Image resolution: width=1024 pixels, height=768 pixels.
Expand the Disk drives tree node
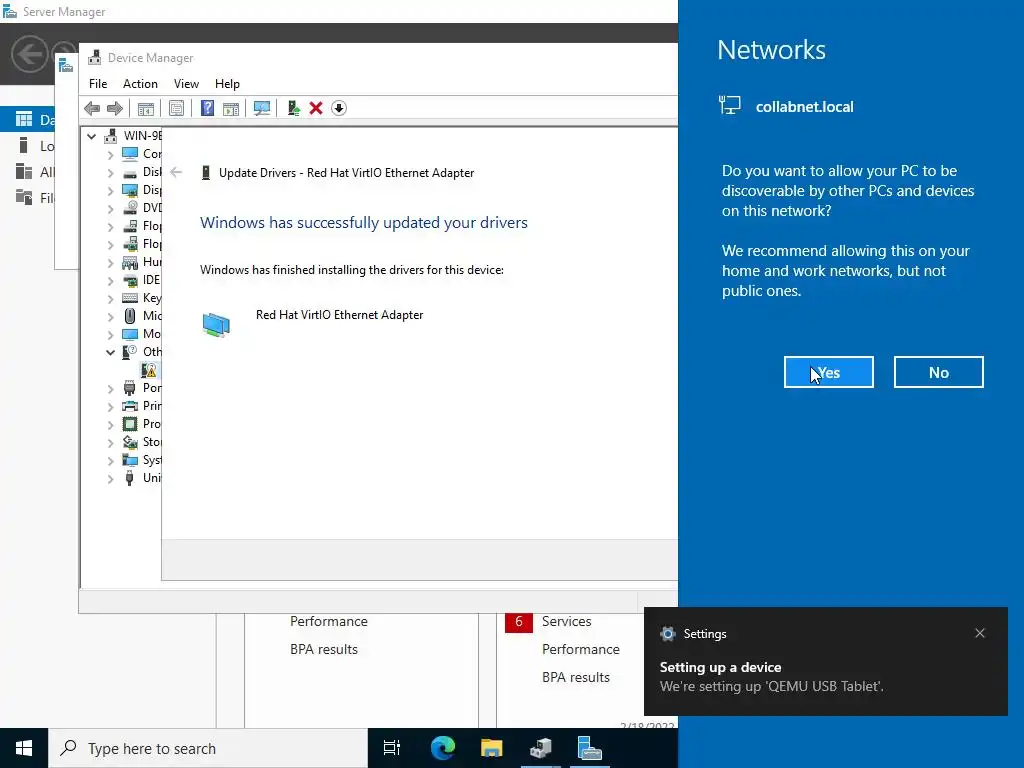click(110, 172)
